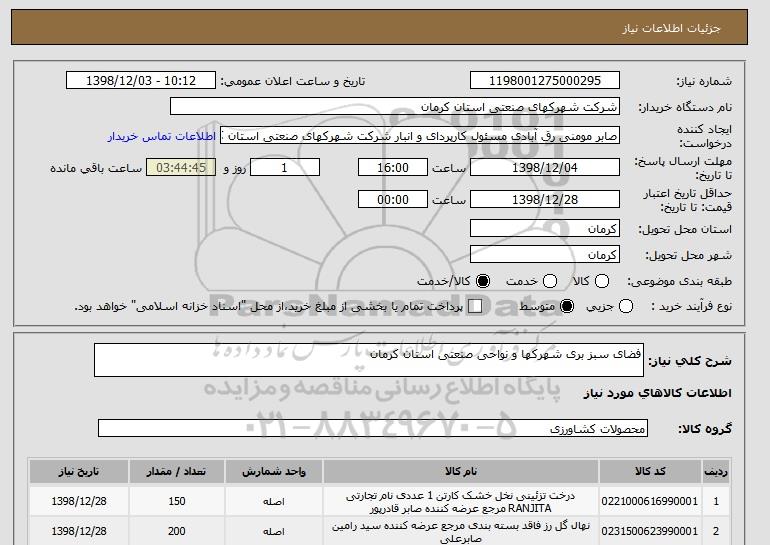The height and width of the screenshot is (545, 770).
Task: Click the شماره نیاز field 1198001275000295
Action: (x=545, y=81)
